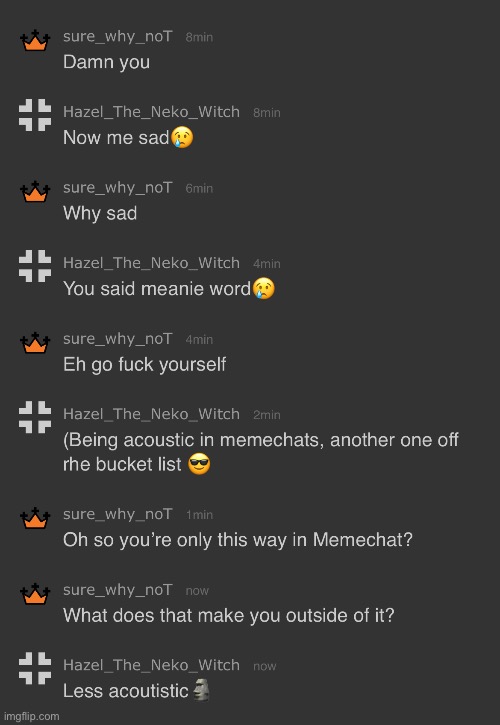The image size is (500, 725).
Task: Click the sunglasses emoji after "bucket list"
Action: click(199, 464)
